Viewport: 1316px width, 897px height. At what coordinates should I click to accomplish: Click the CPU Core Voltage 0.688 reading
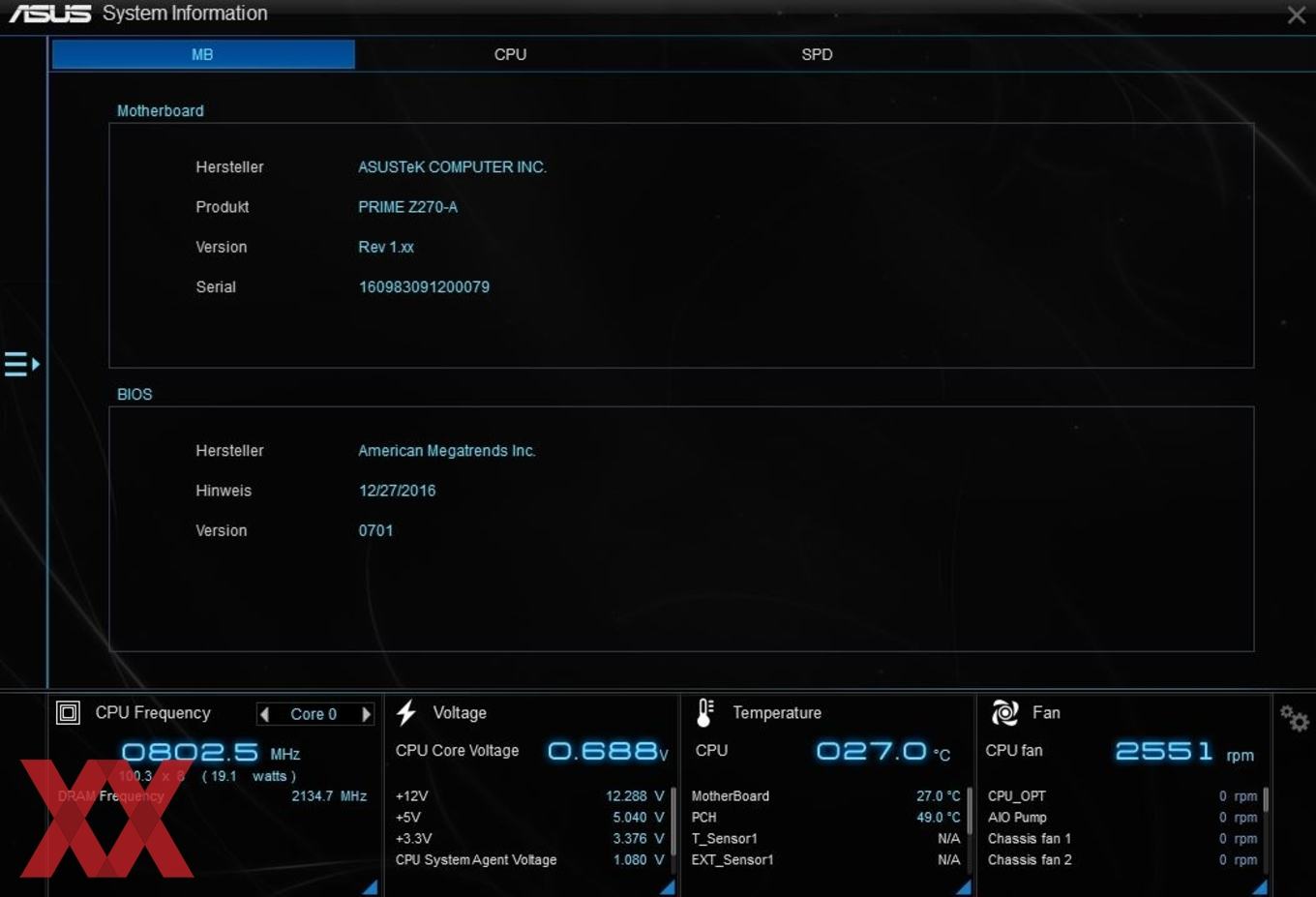click(608, 752)
